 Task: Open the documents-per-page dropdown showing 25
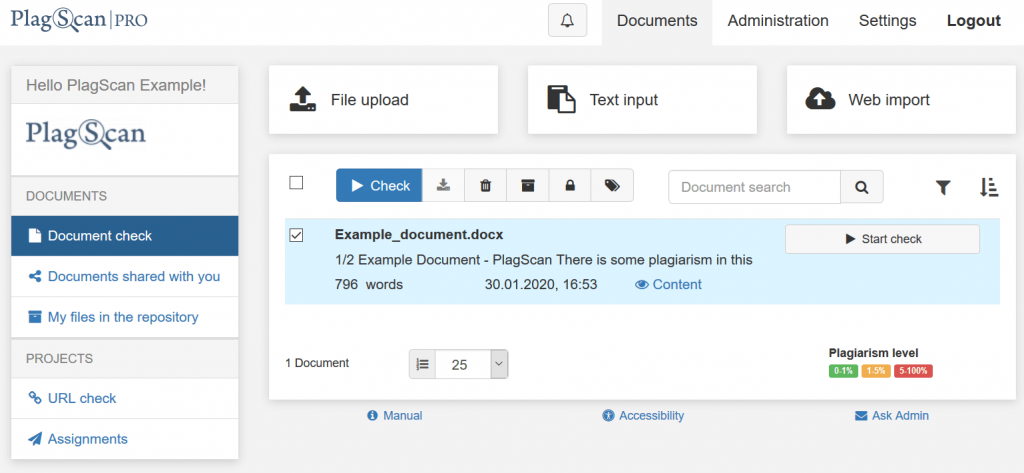[472, 364]
